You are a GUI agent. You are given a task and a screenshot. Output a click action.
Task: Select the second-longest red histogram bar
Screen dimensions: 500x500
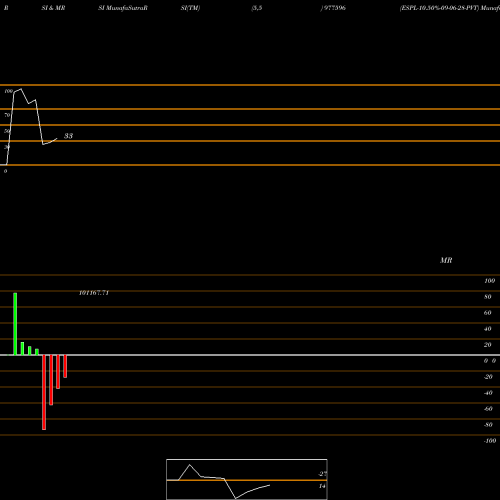pyautogui.click(x=51, y=380)
